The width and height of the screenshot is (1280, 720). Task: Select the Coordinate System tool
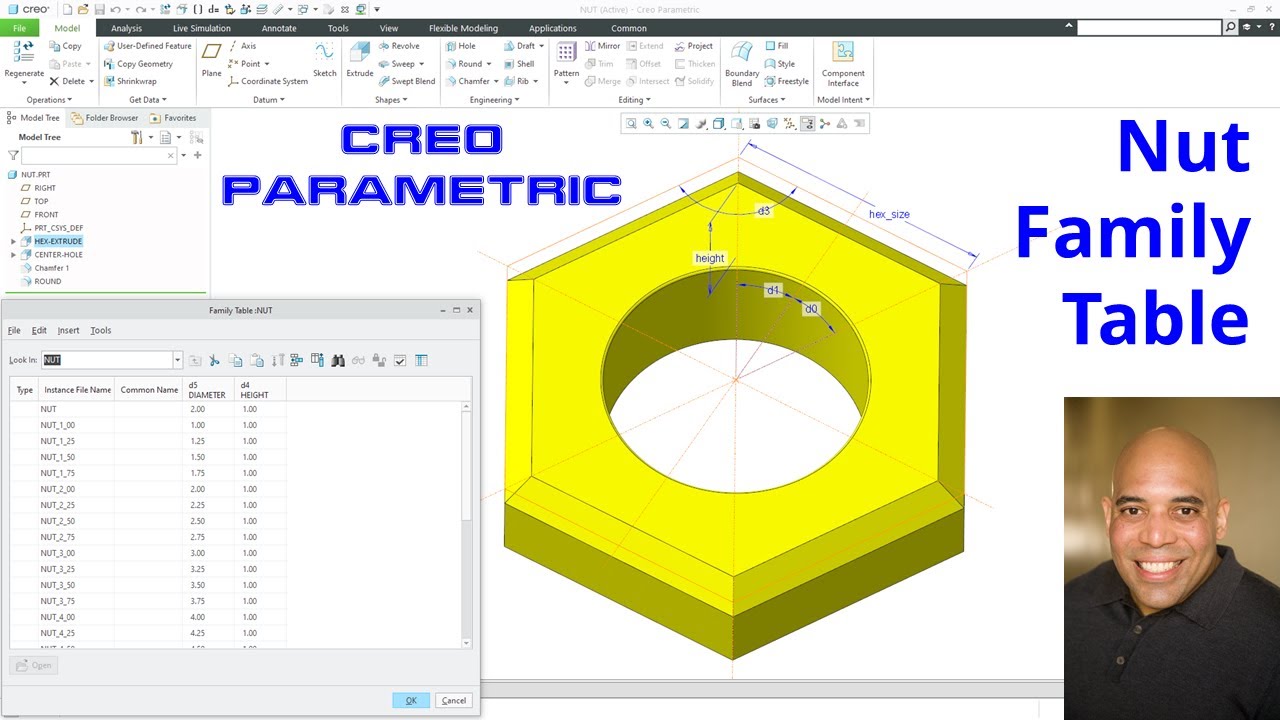(x=267, y=82)
